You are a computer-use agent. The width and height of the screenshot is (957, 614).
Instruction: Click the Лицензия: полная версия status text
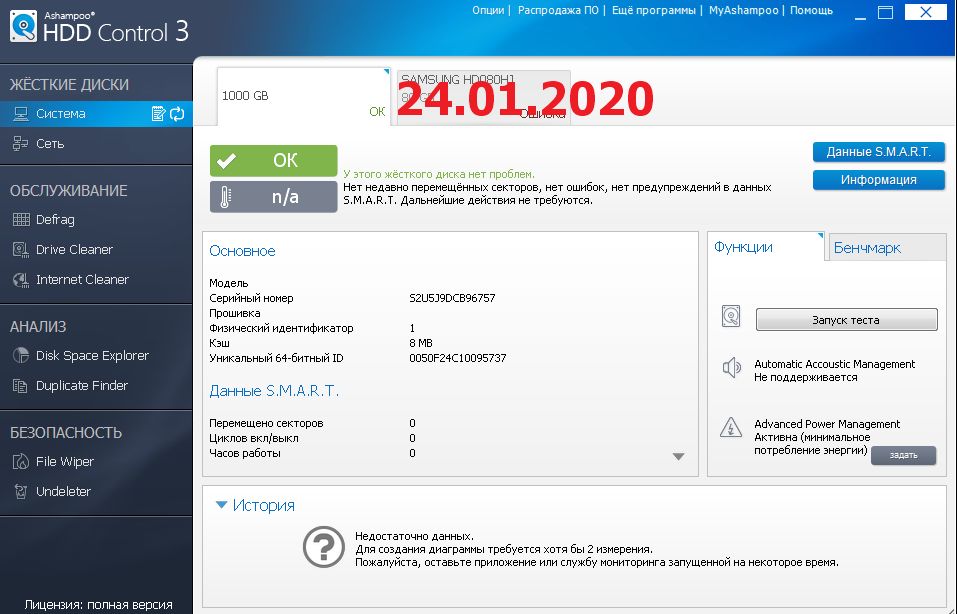click(98, 605)
